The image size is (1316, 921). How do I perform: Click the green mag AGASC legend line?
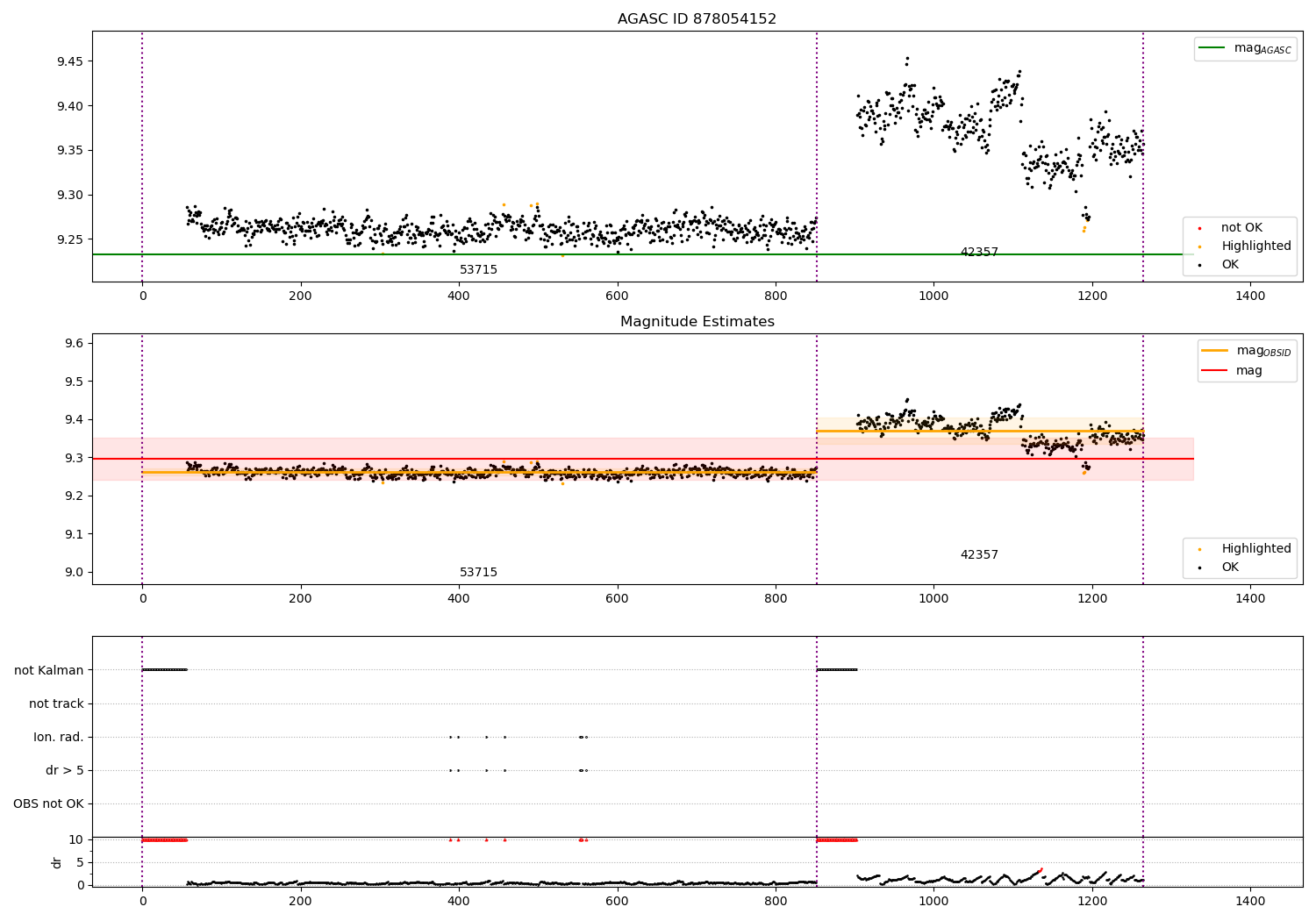tap(1212, 47)
